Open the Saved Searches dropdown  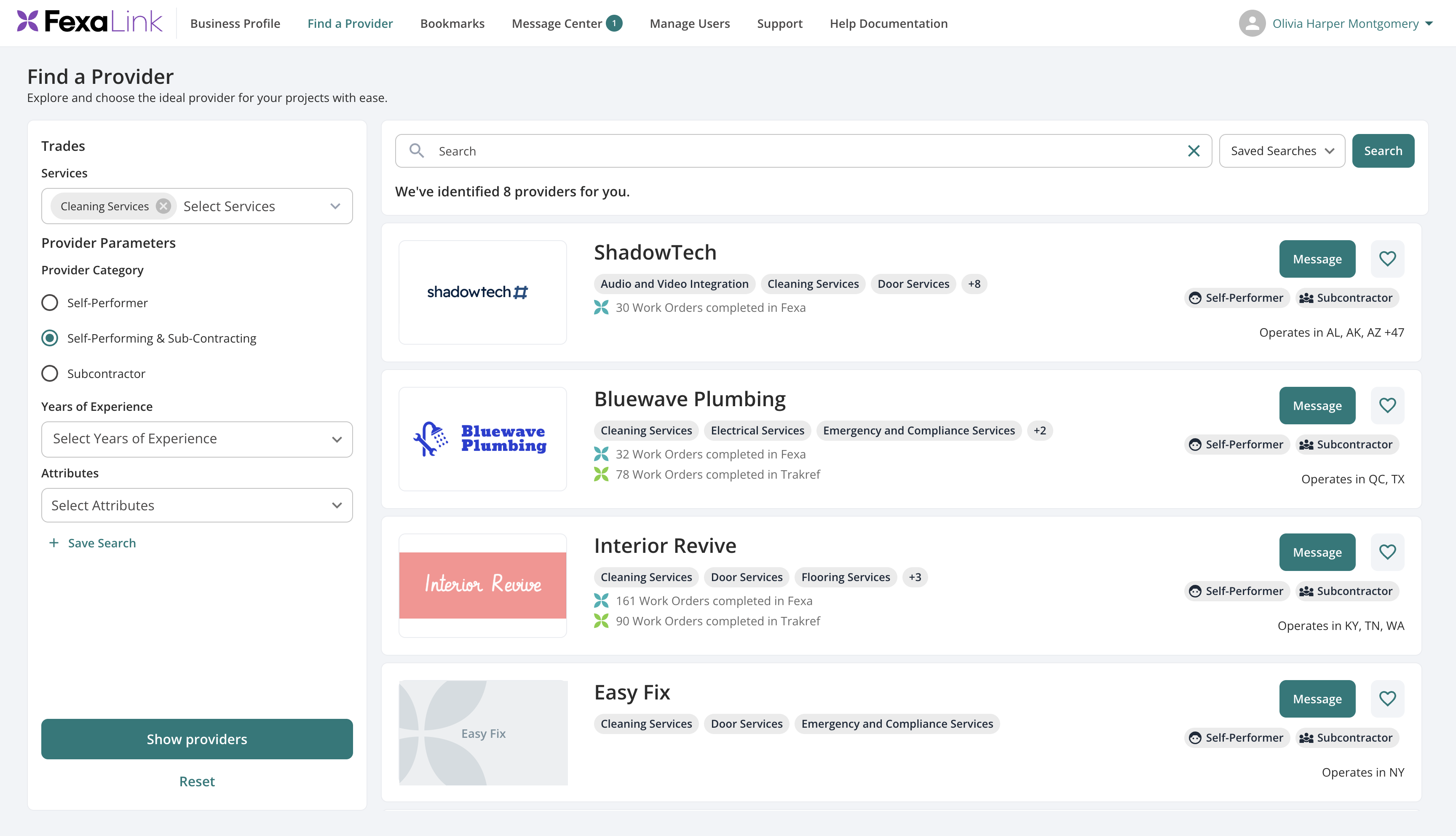click(1282, 150)
